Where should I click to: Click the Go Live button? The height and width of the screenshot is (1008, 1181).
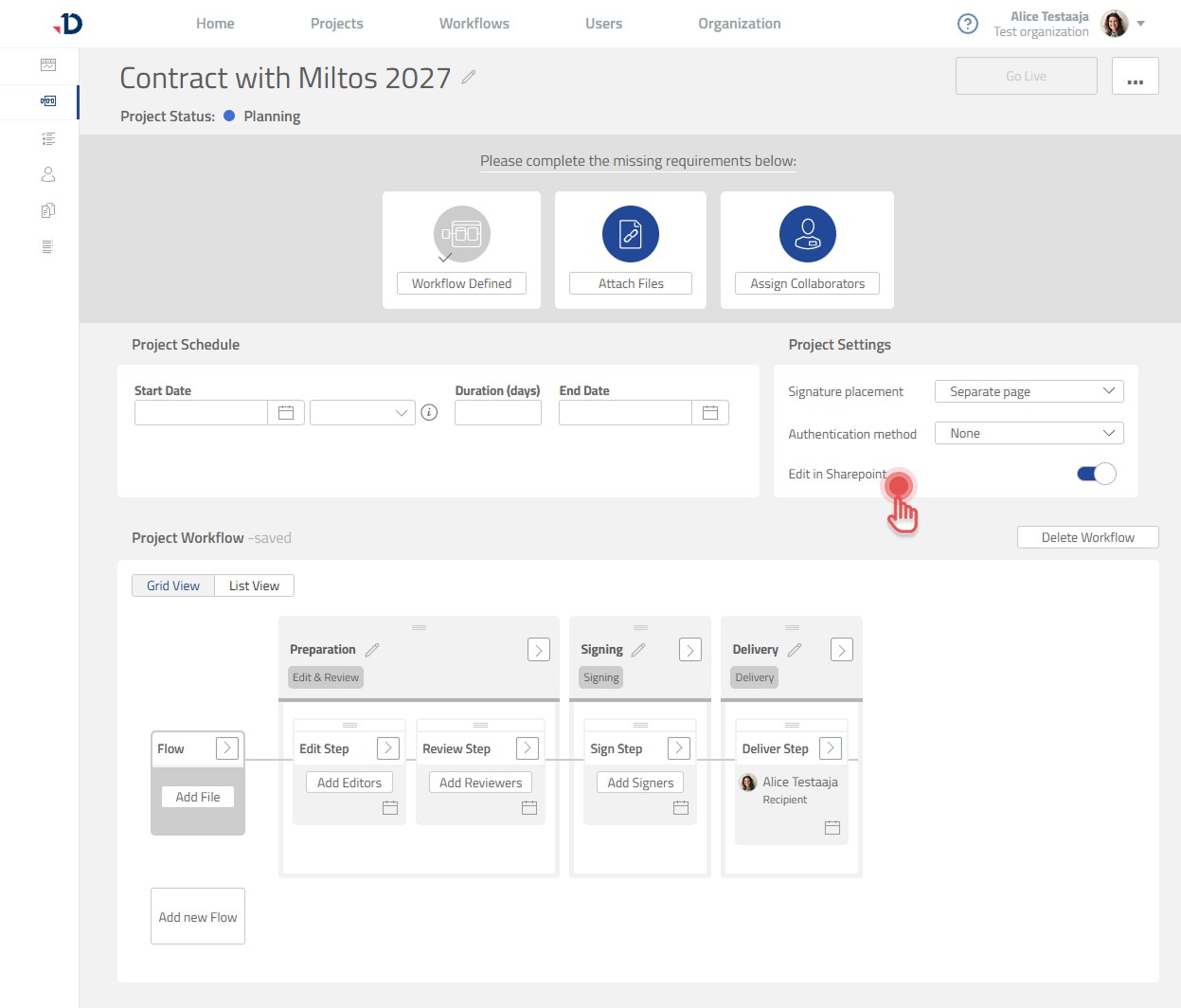pos(1027,76)
